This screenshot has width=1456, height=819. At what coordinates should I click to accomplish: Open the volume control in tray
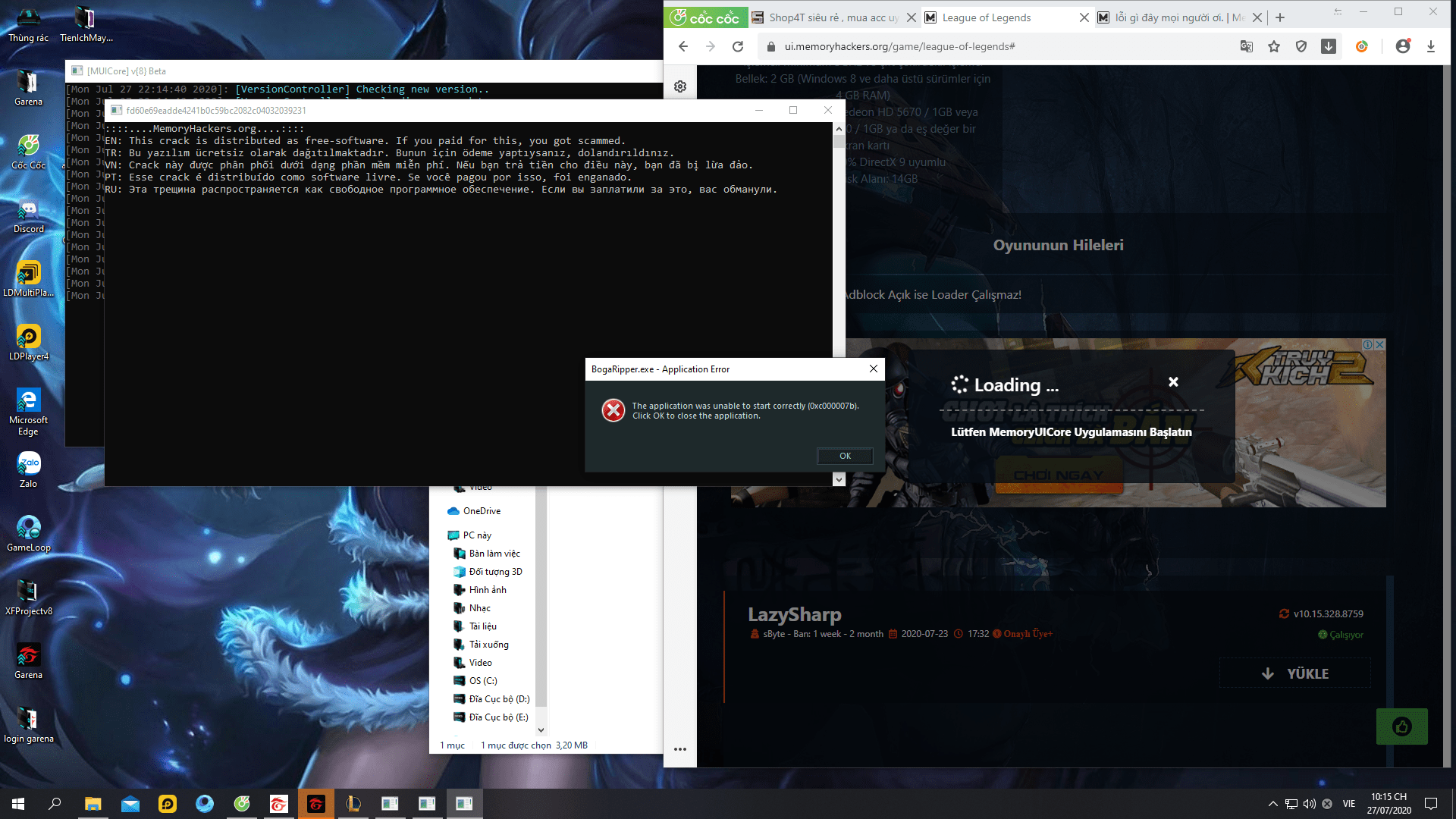[x=1309, y=803]
